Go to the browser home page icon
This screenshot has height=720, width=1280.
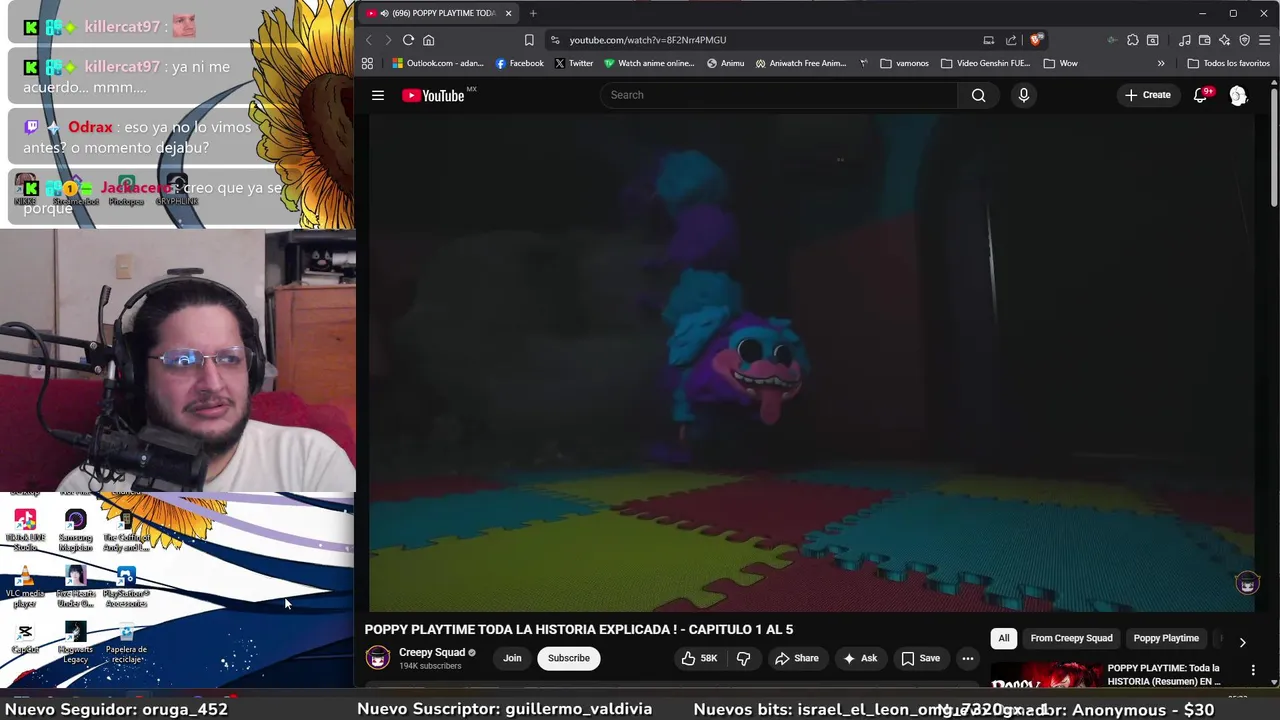click(428, 40)
